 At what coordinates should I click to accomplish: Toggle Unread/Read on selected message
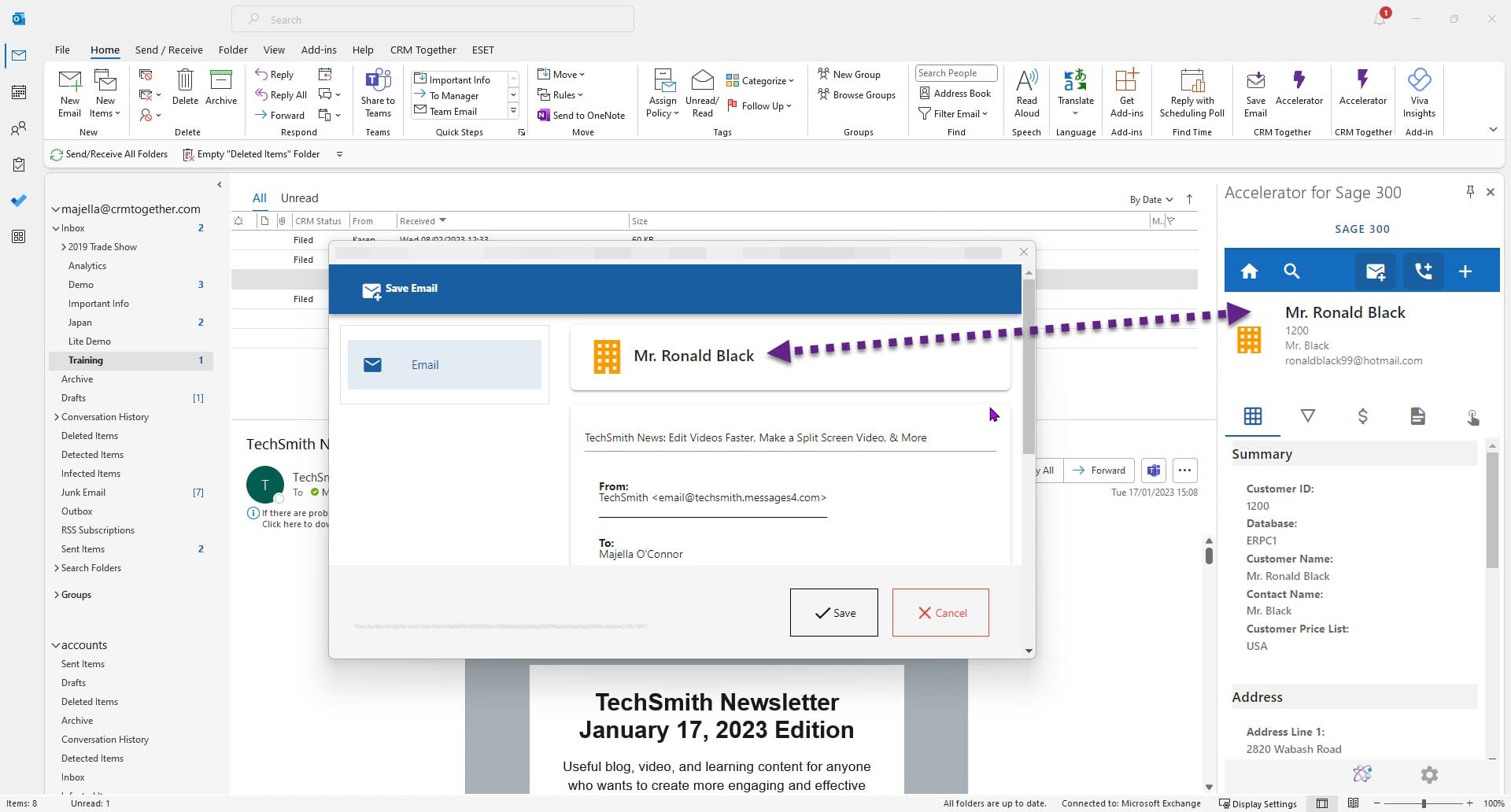[x=701, y=92]
